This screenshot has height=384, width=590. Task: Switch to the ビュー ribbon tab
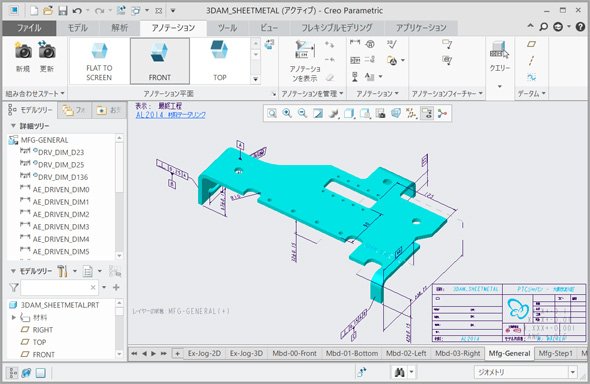[x=269, y=28]
